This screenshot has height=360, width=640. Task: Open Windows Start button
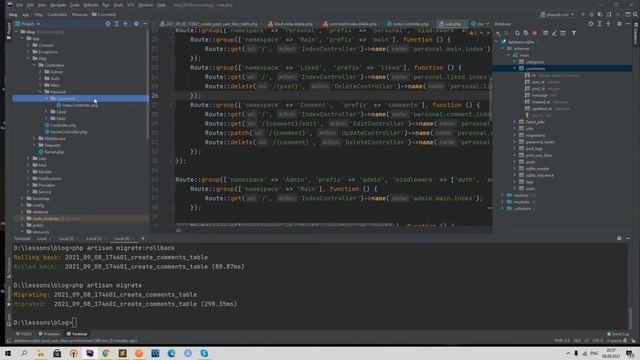click(8, 353)
